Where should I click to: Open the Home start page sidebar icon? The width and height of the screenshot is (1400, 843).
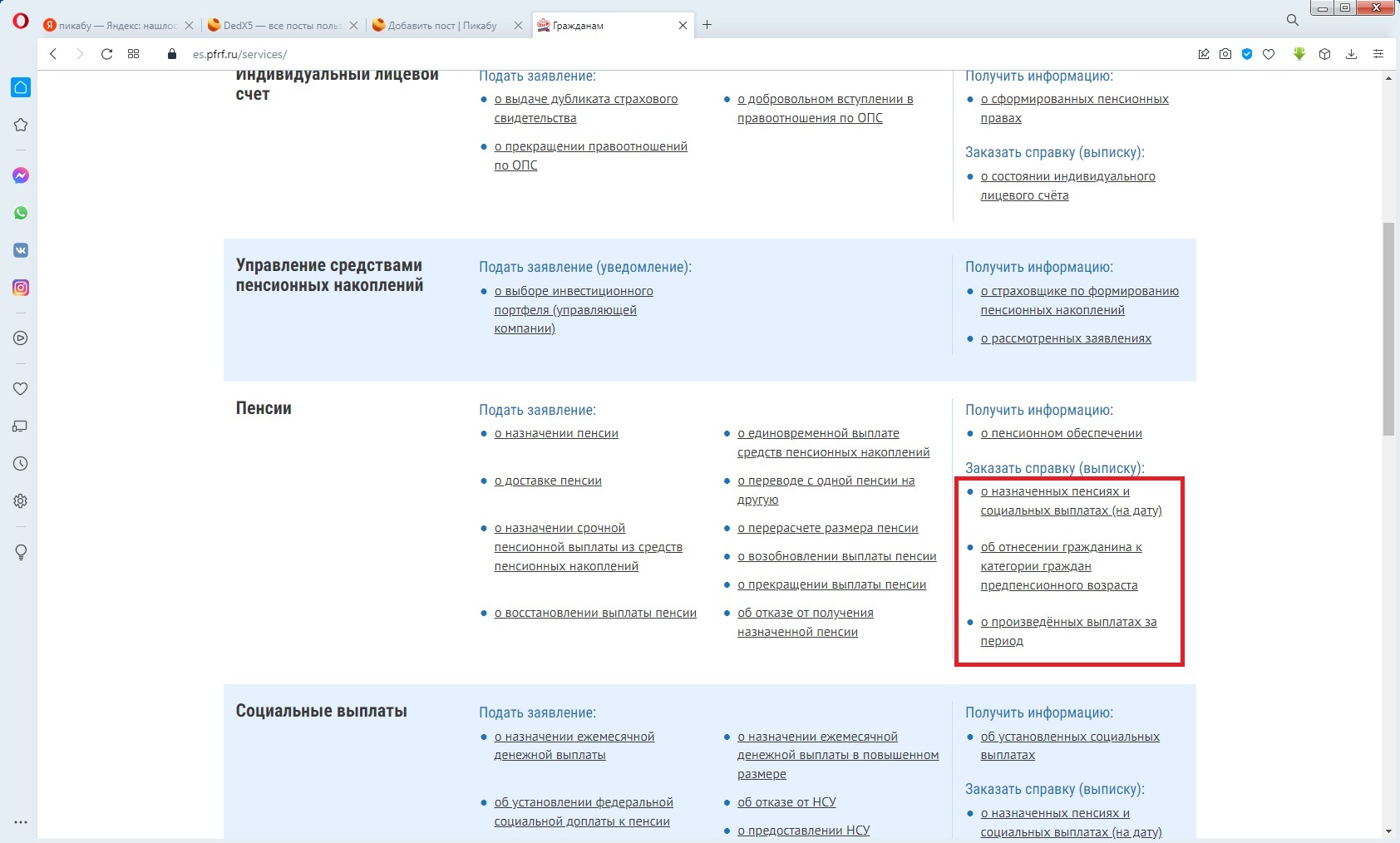pos(21,87)
